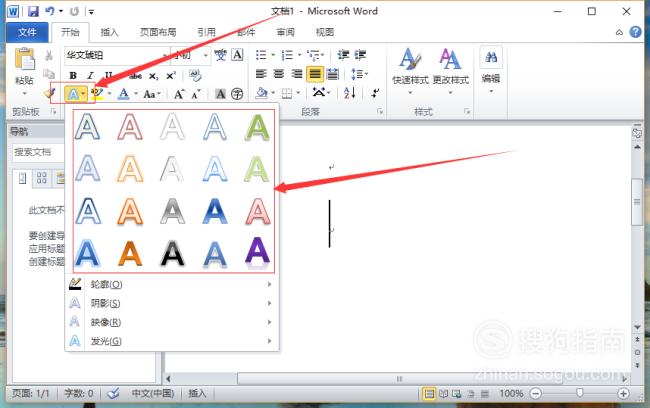Choose the purple A text effect
The width and height of the screenshot is (650, 408).
click(x=257, y=252)
